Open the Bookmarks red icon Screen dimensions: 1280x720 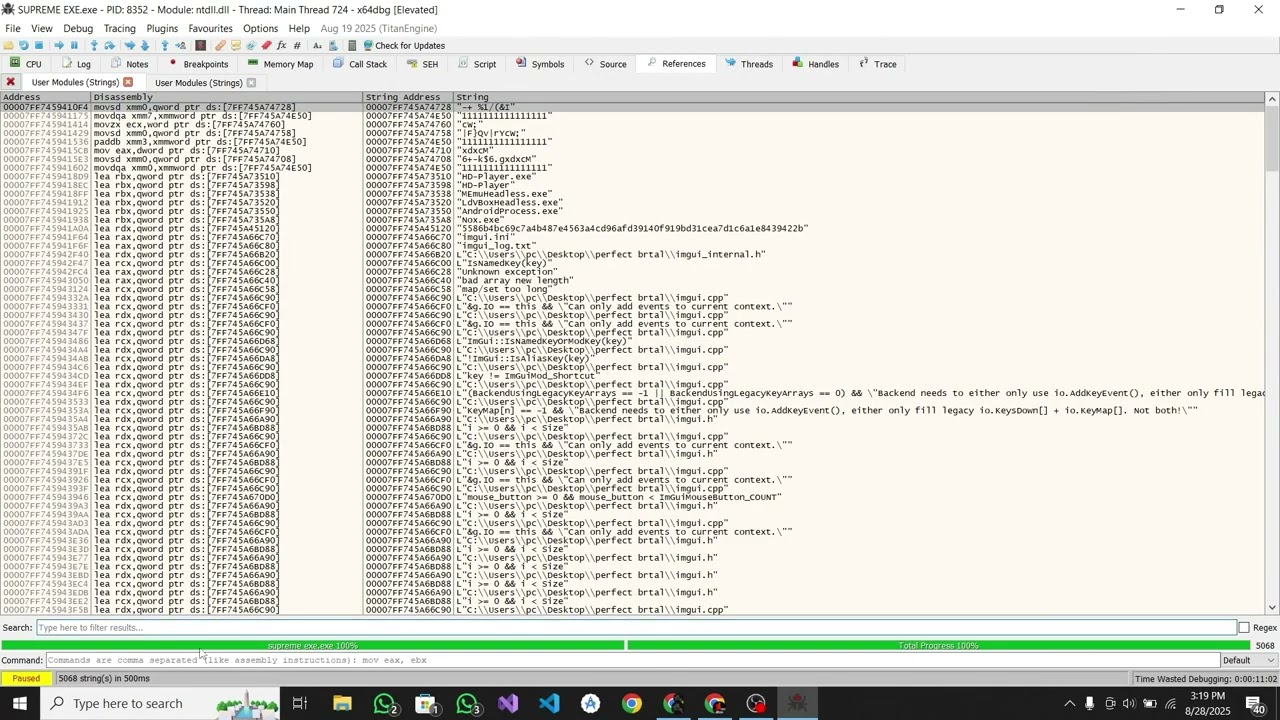click(266, 45)
